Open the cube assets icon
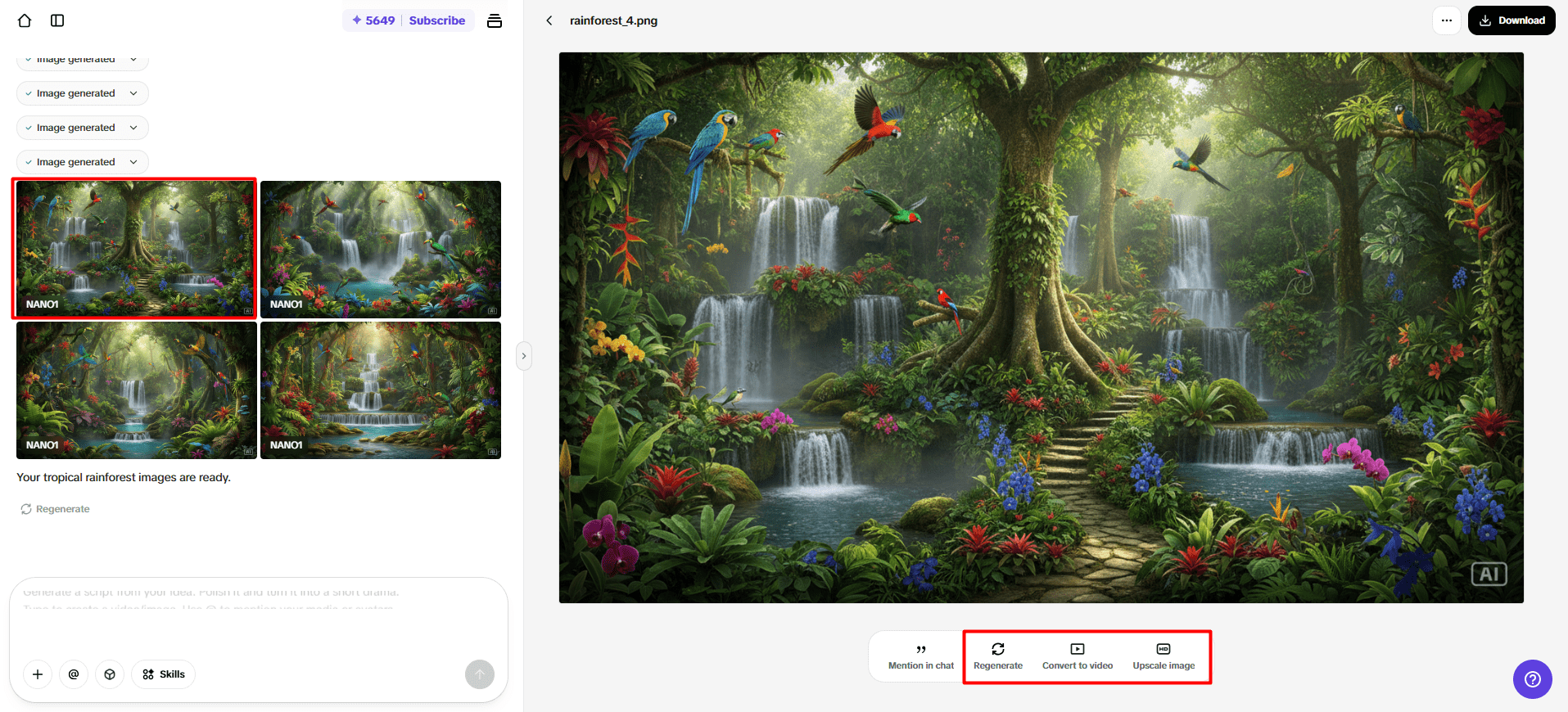1568x712 pixels. 110,674
